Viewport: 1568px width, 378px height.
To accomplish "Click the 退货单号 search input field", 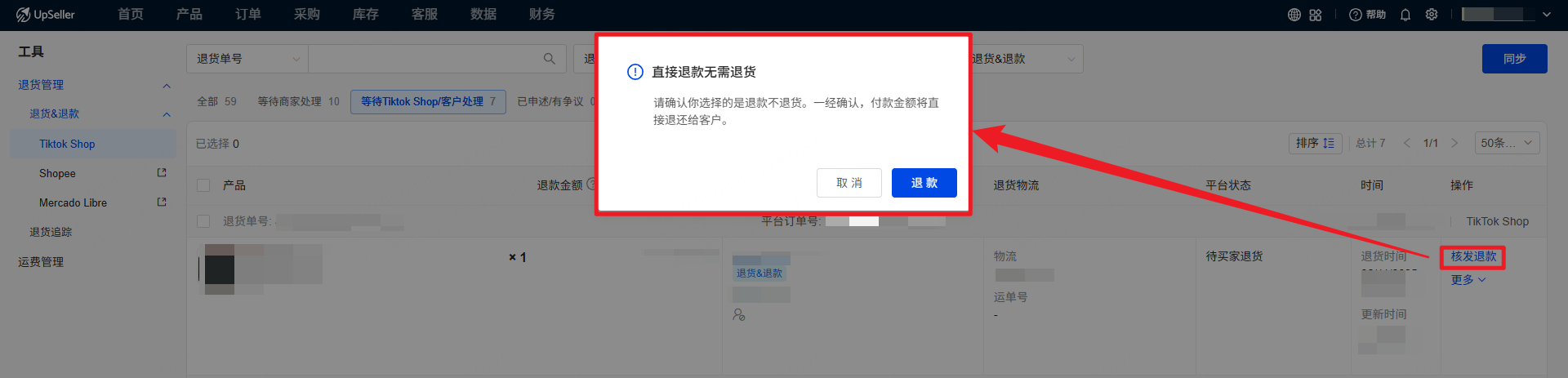I will [x=425, y=59].
